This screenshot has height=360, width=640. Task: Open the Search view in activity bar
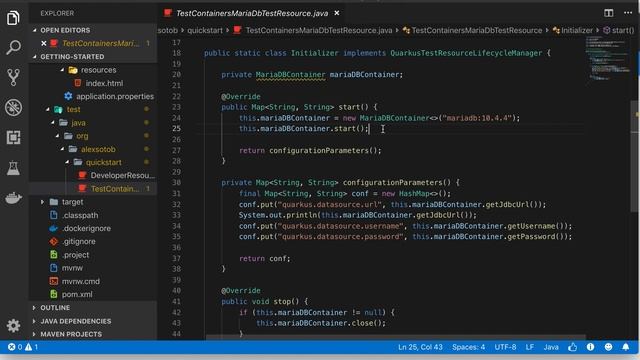[x=13, y=47]
